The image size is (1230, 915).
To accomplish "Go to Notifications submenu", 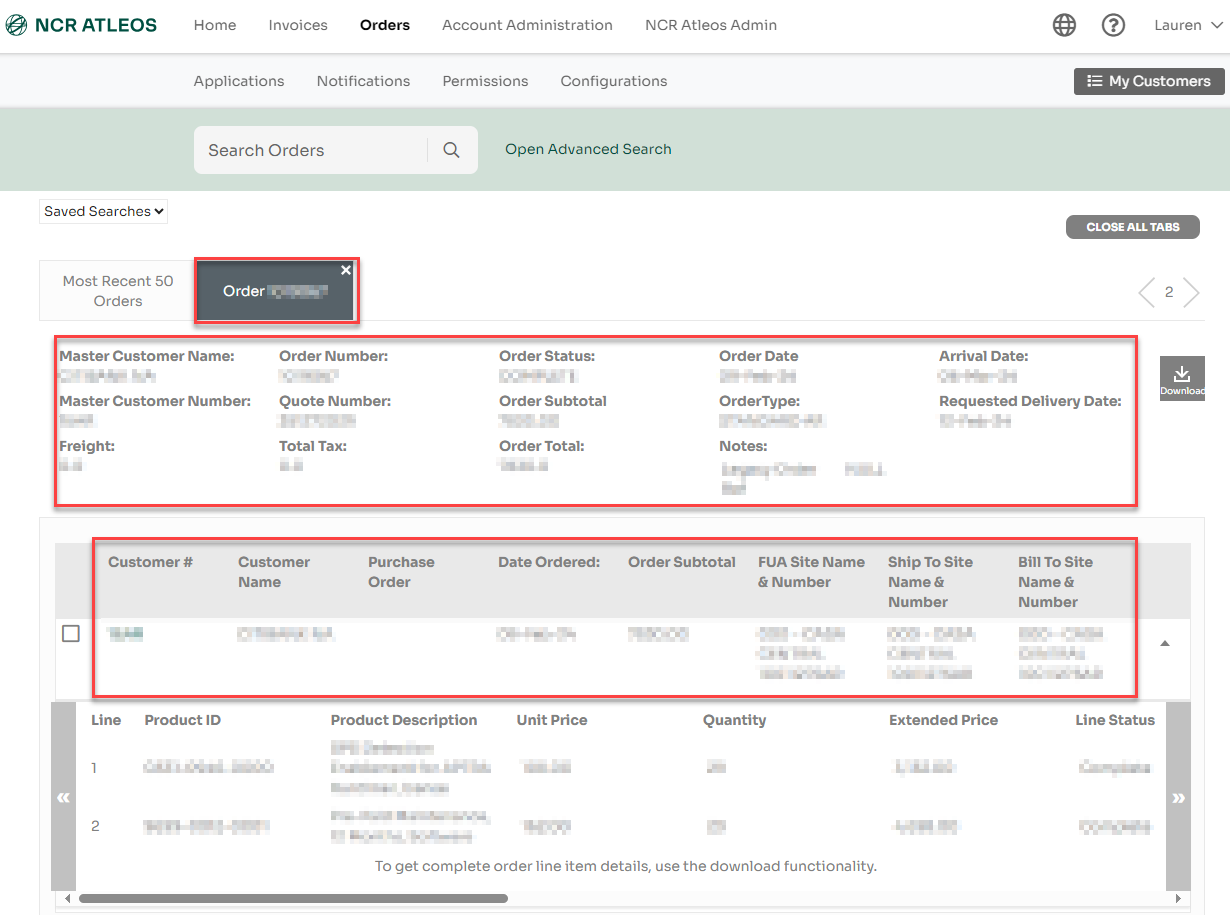I will tap(363, 81).
